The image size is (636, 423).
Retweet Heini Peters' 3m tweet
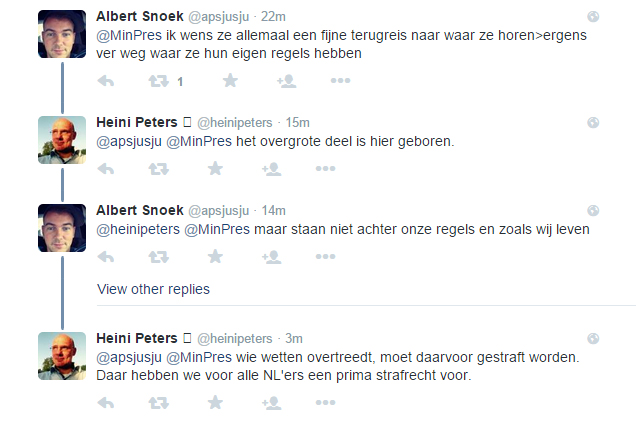click(x=158, y=403)
